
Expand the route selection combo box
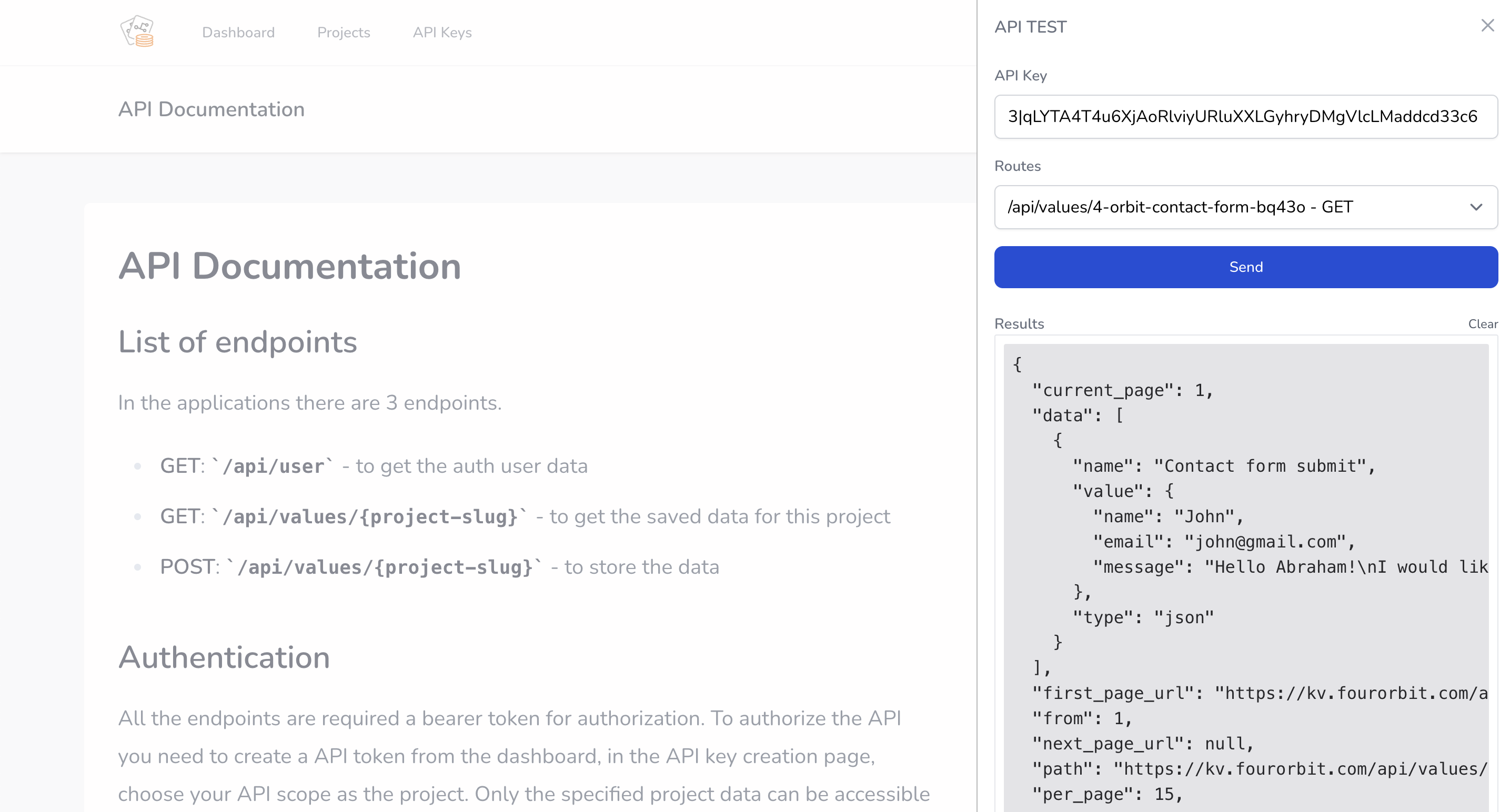pyautogui.click(x=1246, y=207)
